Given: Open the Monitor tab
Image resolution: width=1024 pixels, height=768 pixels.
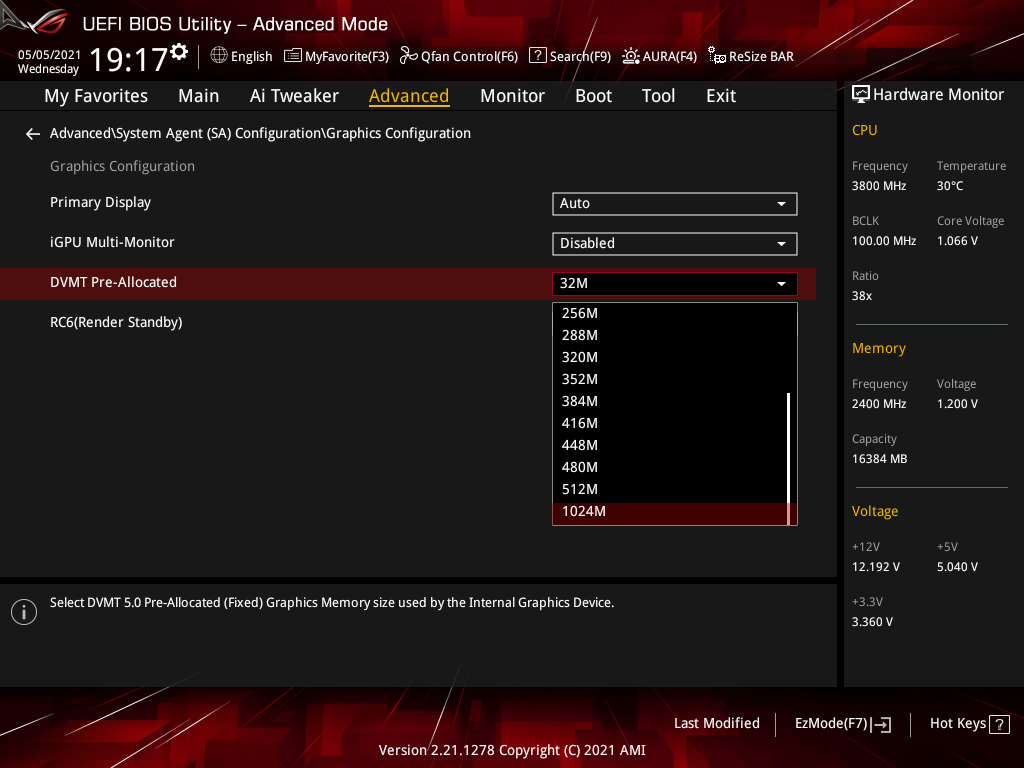Looking at the screenshot, I should pos(512,96).
